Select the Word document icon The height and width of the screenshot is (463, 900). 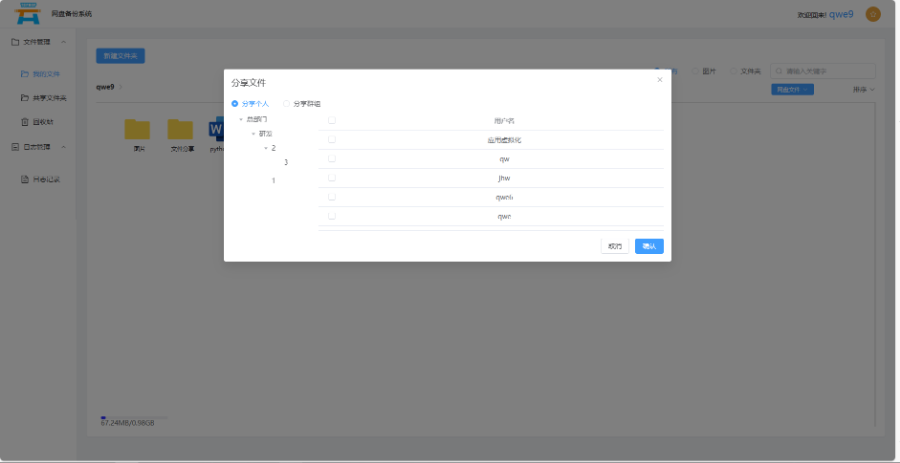click(x=216, y=129)
